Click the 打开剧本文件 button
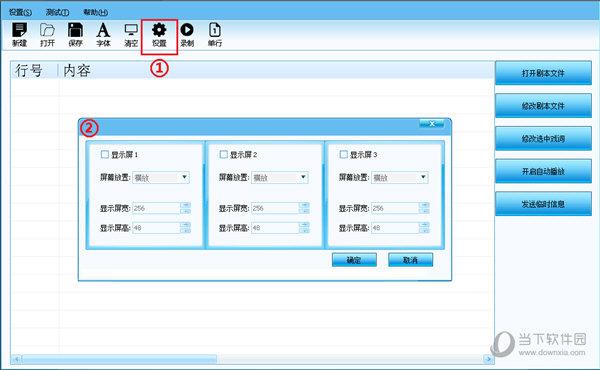 543,73
